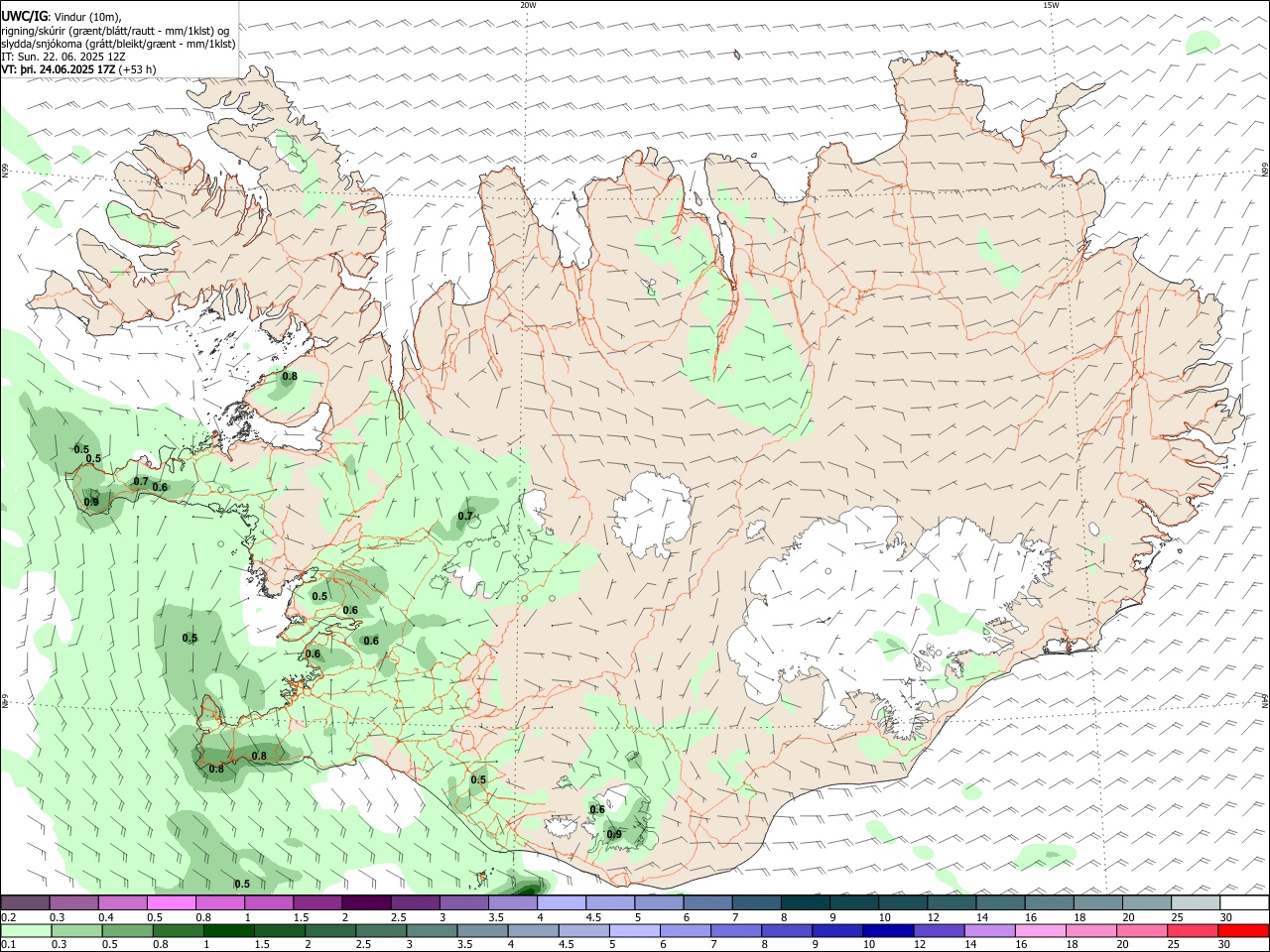Screen dimensions: 1270x952
Task: Click the 0.5 value at the map's bottom edge
Action: [241, 884]
